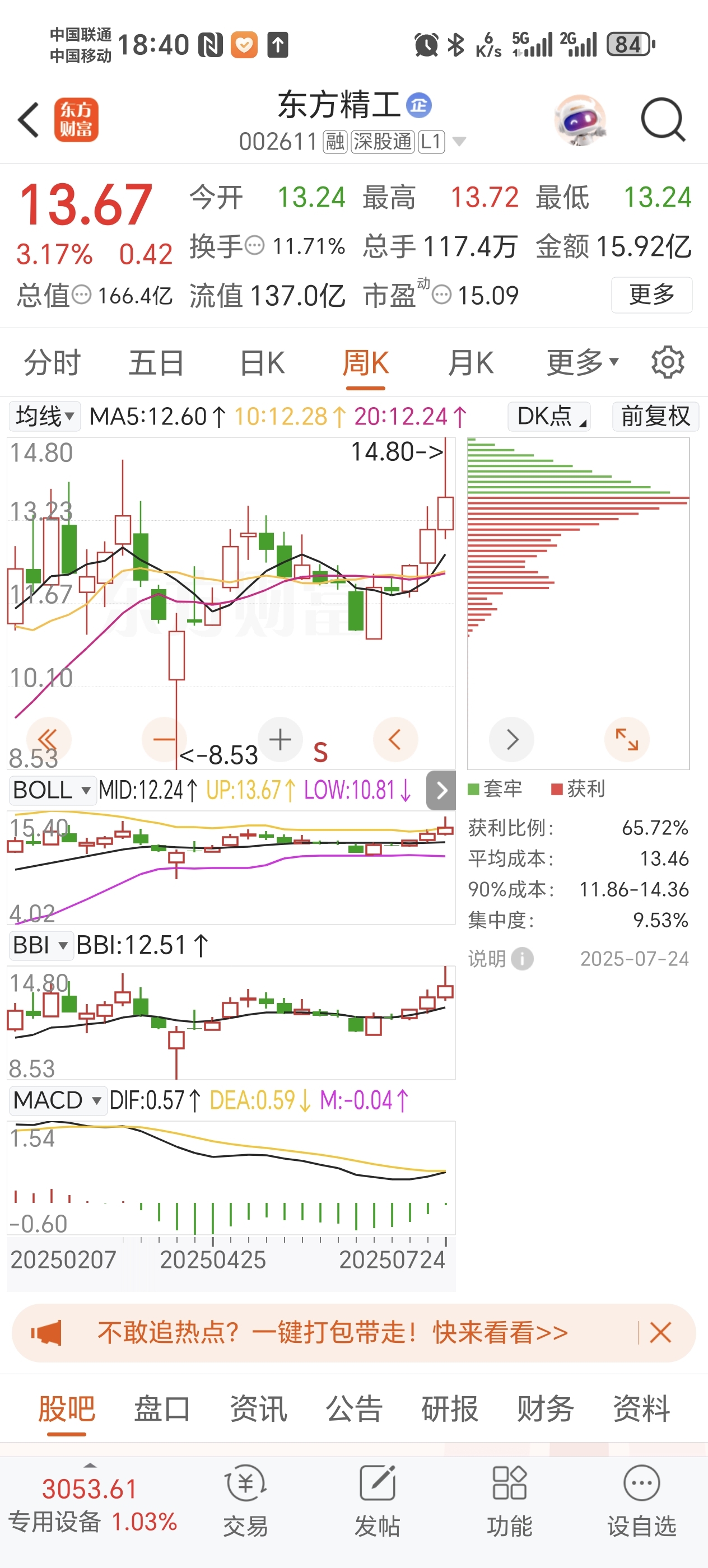Tap the back arrow icon
Screen dimensions: 708x1568
click(29, 119)
